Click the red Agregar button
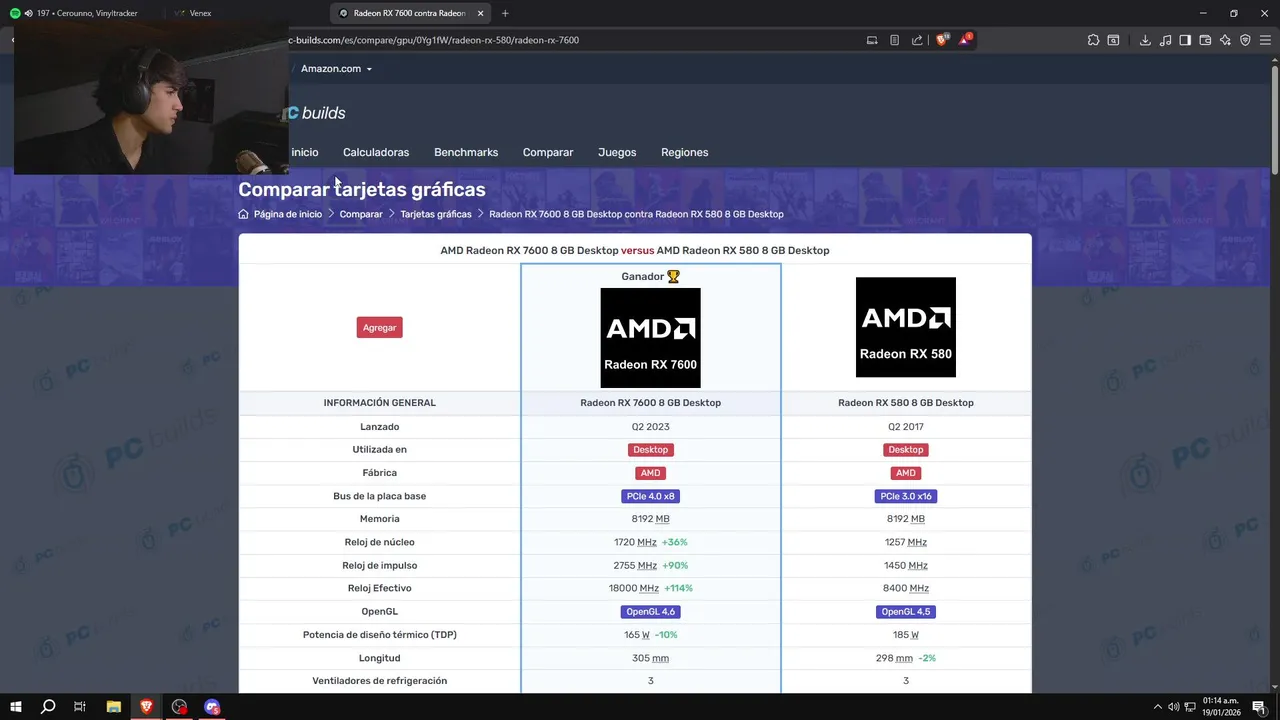 (379, 327)
